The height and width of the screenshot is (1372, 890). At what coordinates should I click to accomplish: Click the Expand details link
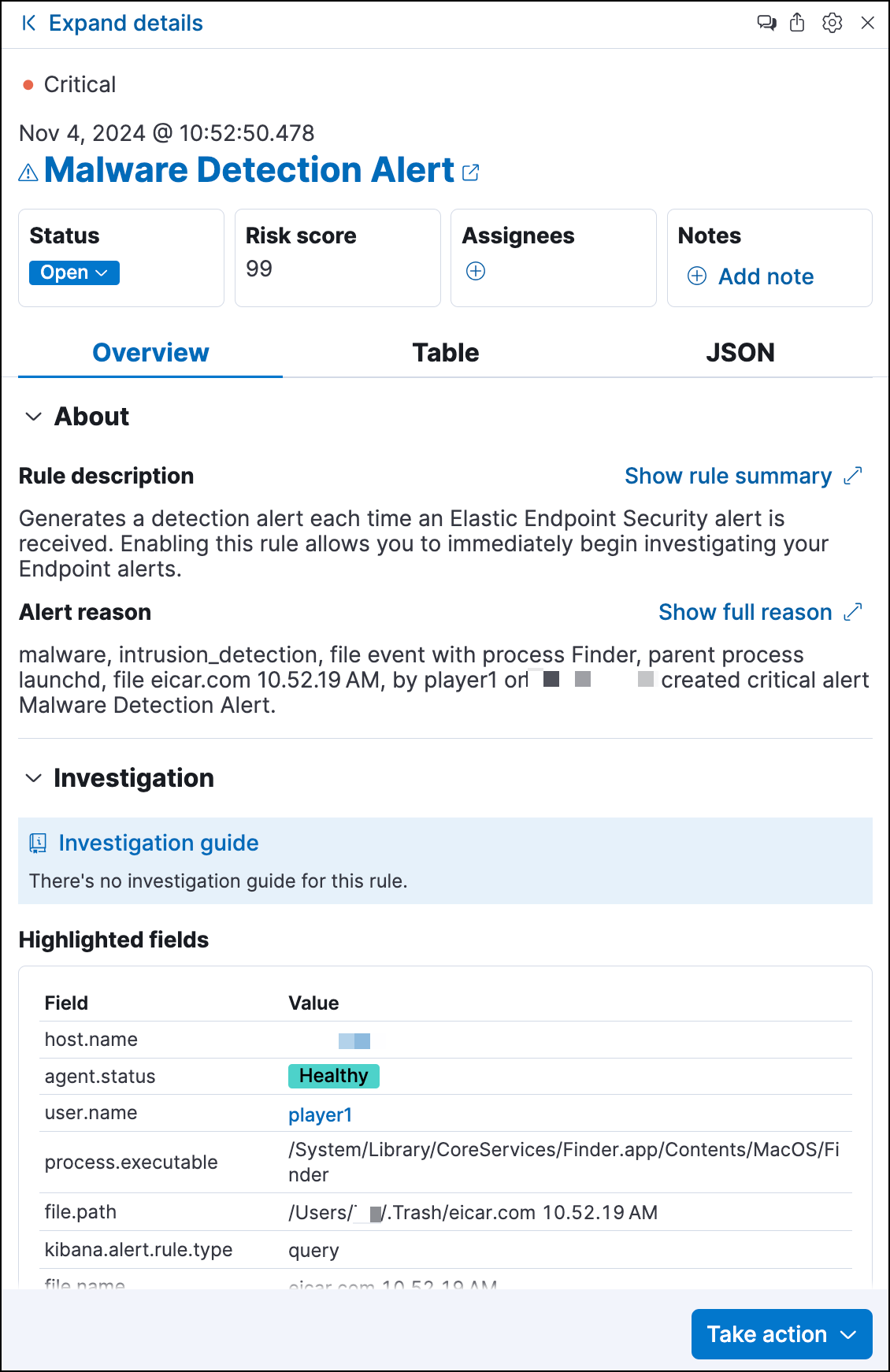tap(125, 23)
